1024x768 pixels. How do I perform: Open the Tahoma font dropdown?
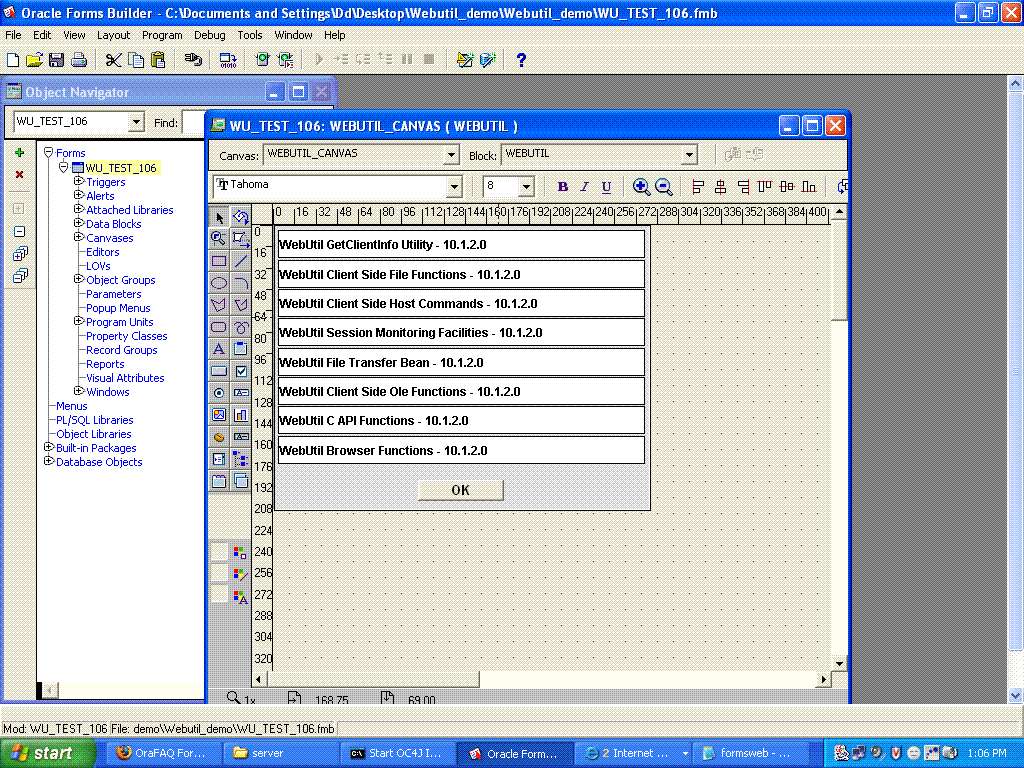click(455, 187)
